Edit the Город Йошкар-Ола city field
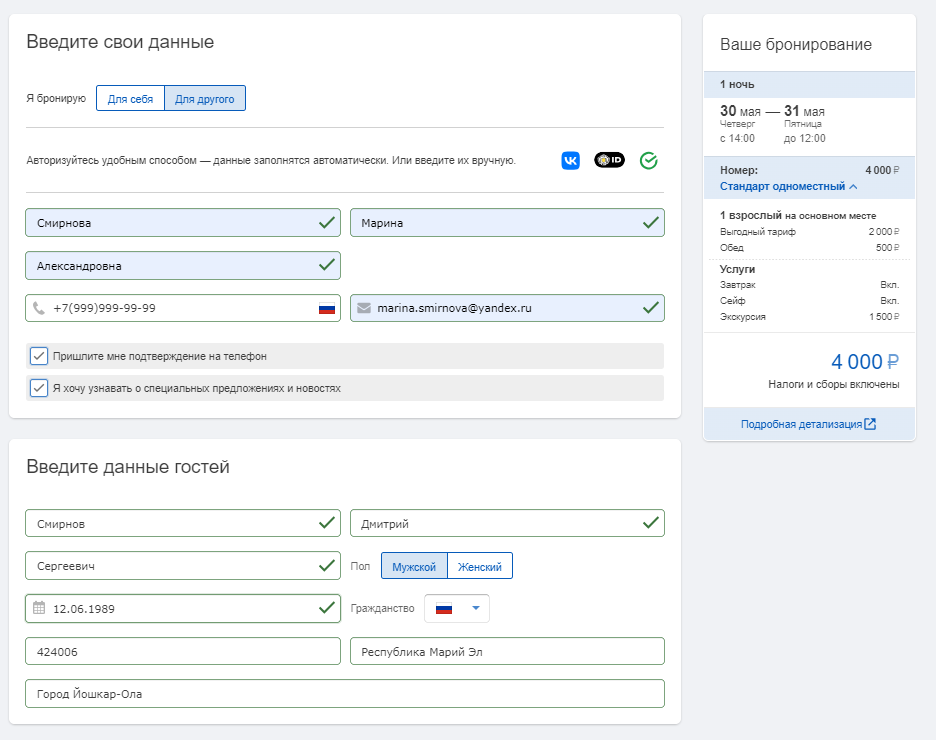The image size is (936, 740). tap(344, 693)
